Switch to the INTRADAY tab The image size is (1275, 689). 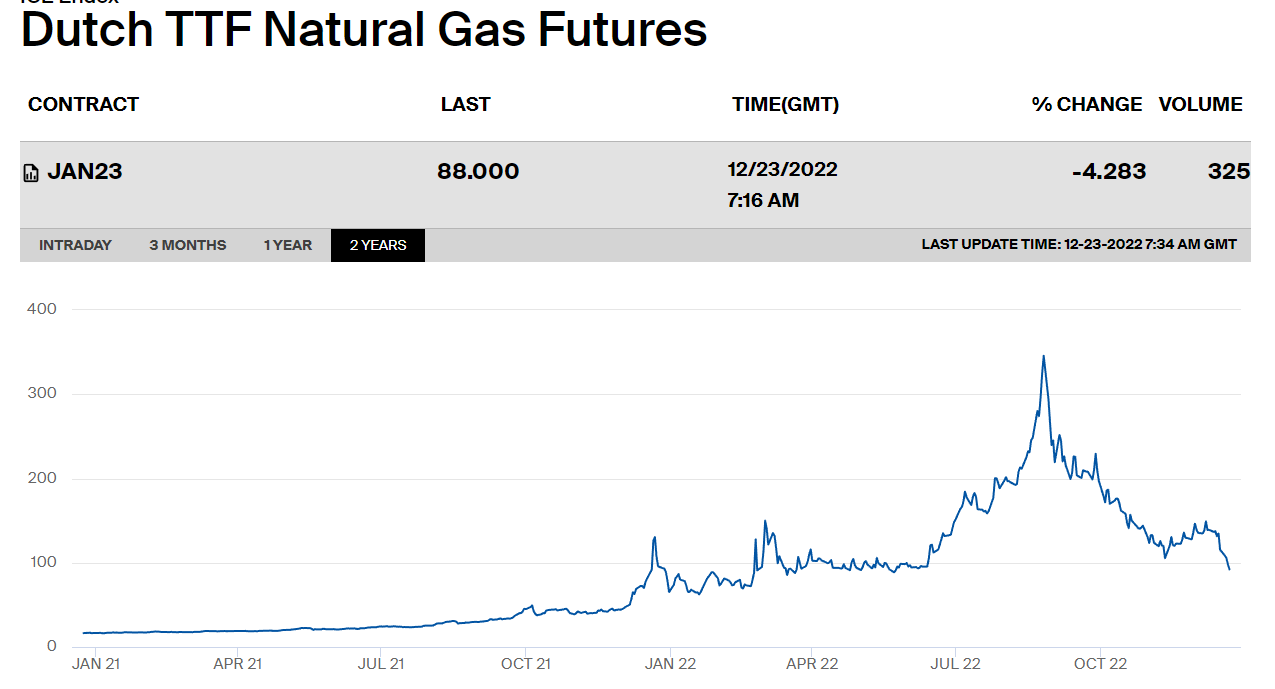point(75,245)
